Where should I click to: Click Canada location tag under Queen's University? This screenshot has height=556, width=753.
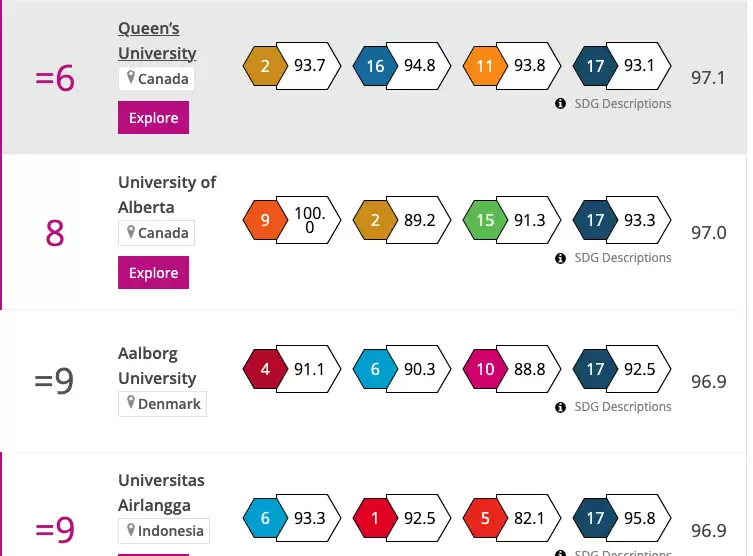157,78
